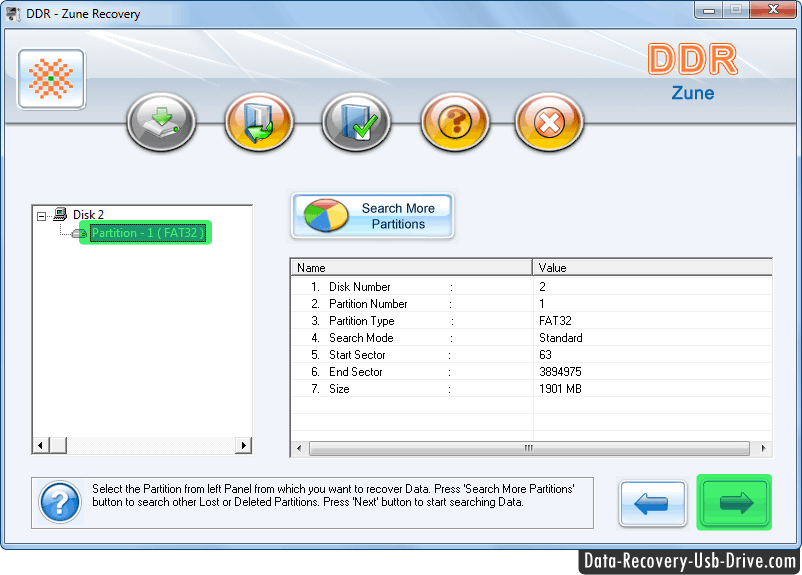Viewport: 802px width, 575px height.
Task: Click the drive icon beside Partition - 1
Action: 79,233
